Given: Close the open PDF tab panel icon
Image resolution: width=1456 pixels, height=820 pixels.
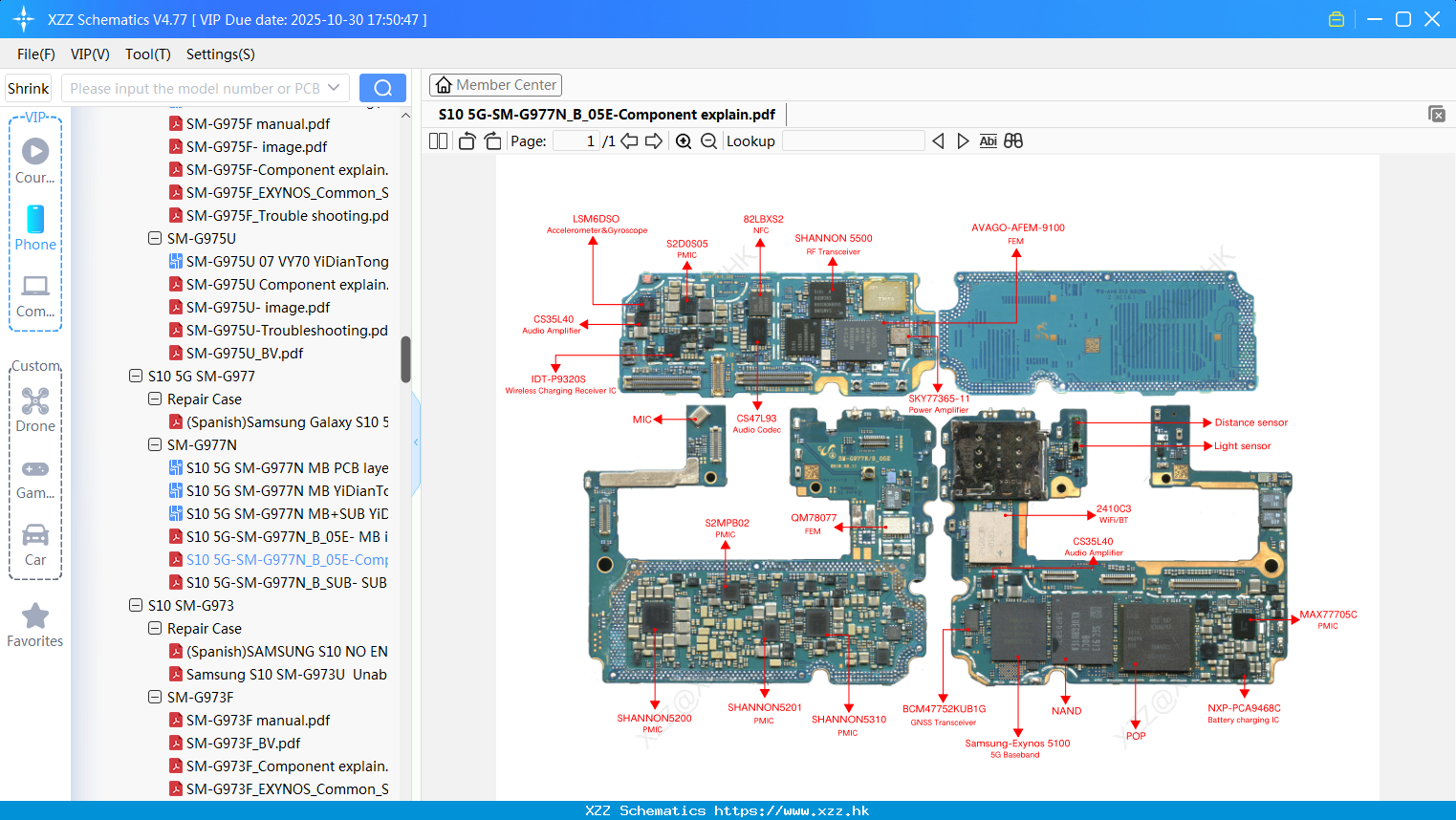Looking at the screenshot, I should pyautogui.click(x=1436, y=114).
